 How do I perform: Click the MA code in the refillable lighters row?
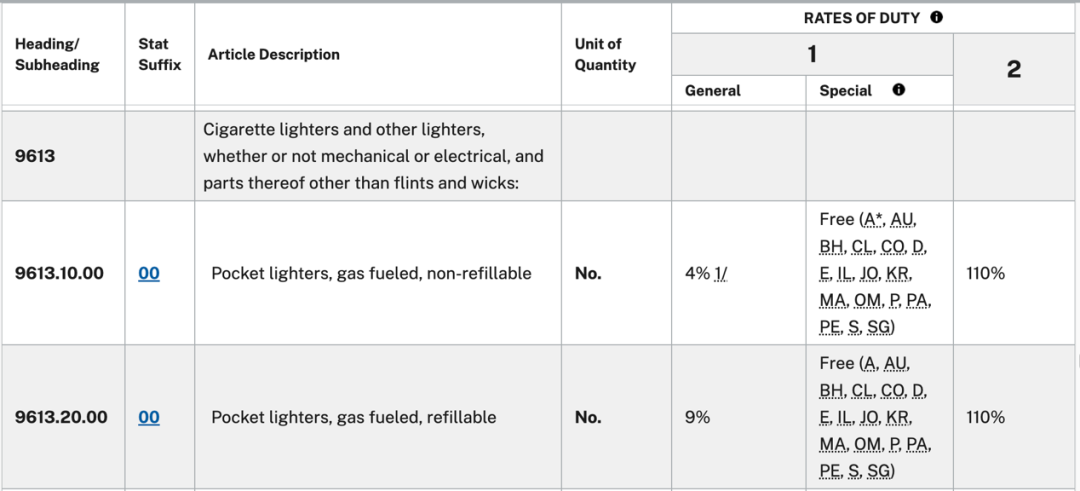[833, 444]
